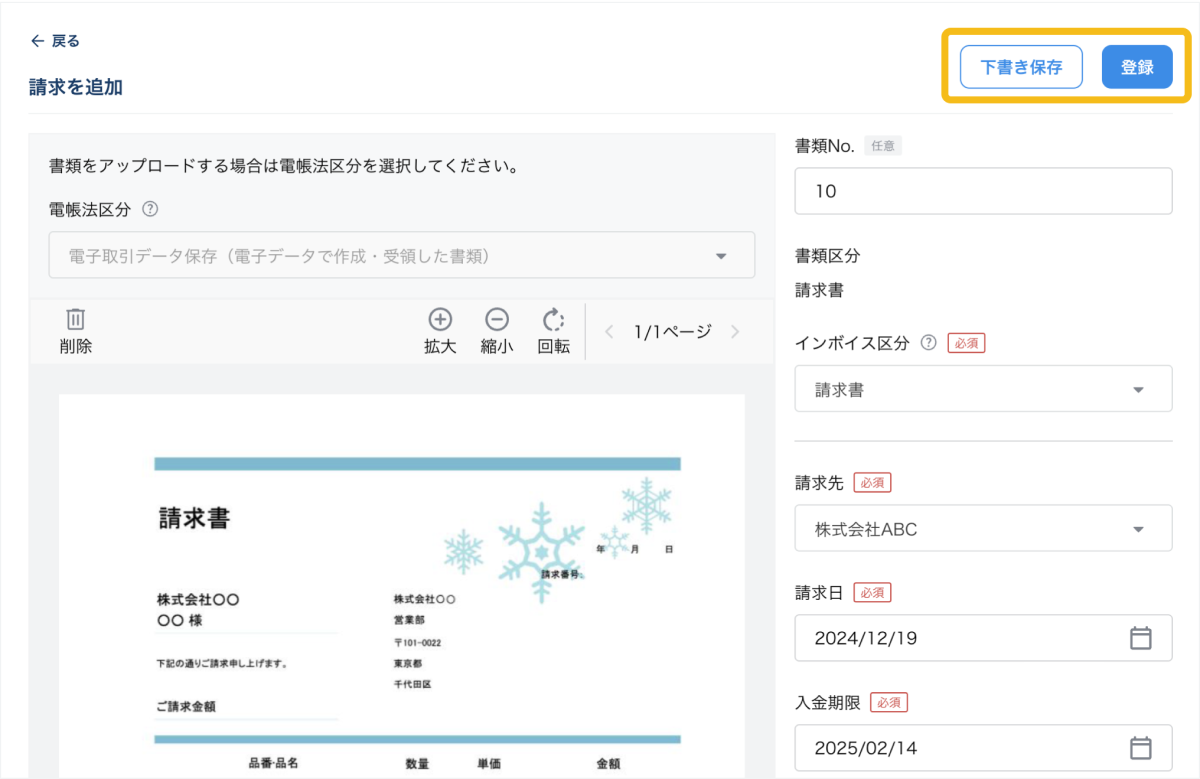
Task: Rotate the document using the 回転 icon
Action: (553, 320)
